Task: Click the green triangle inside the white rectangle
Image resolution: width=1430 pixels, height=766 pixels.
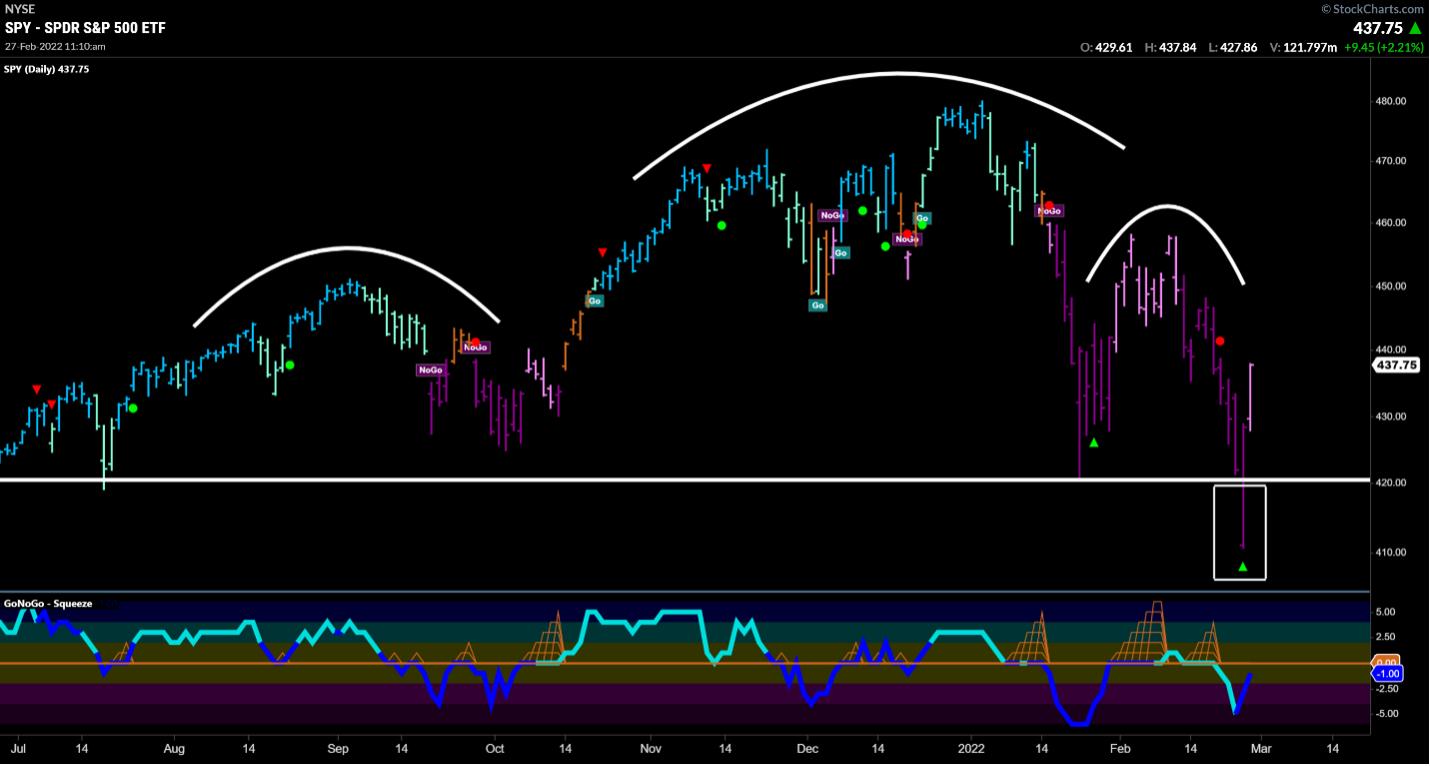Action: (x=1243, y=567)
